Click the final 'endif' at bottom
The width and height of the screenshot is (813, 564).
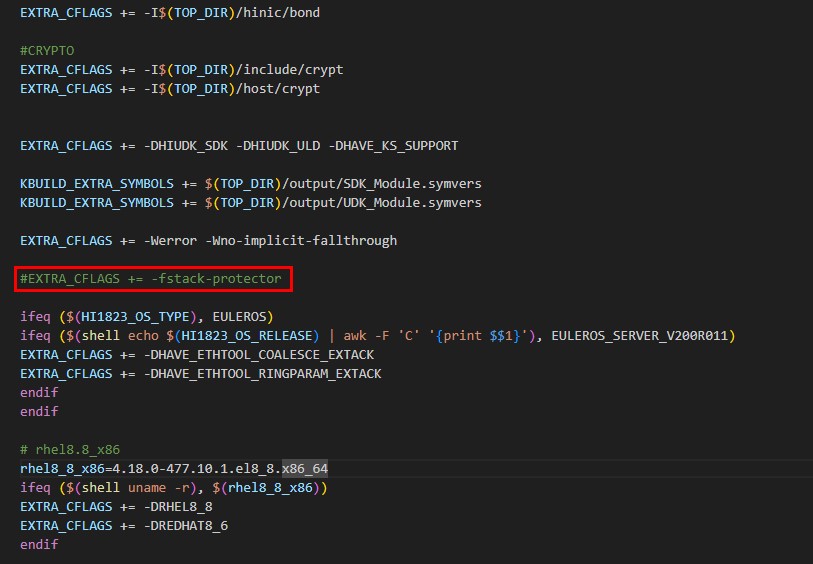tap(39, 545)
